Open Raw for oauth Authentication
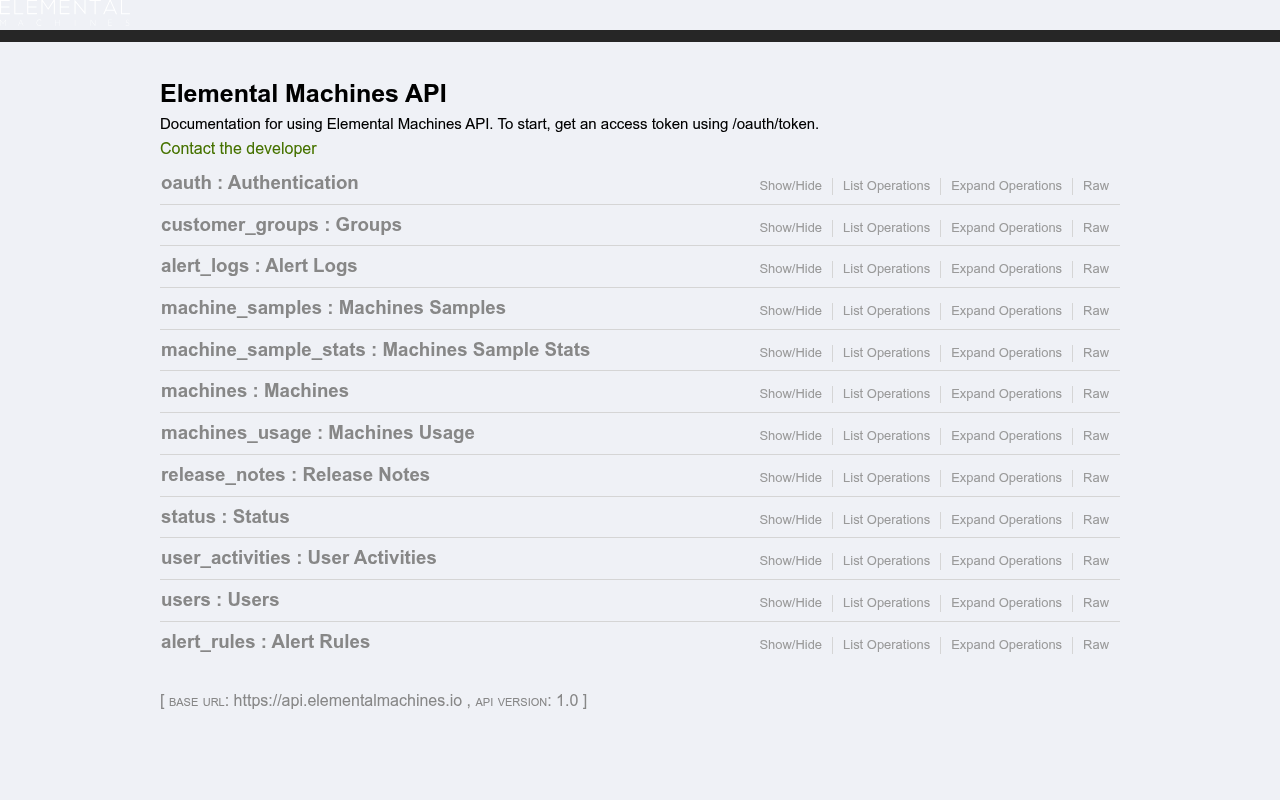Viewport: 1280px width, 800px height. [x=1096, y=186]
